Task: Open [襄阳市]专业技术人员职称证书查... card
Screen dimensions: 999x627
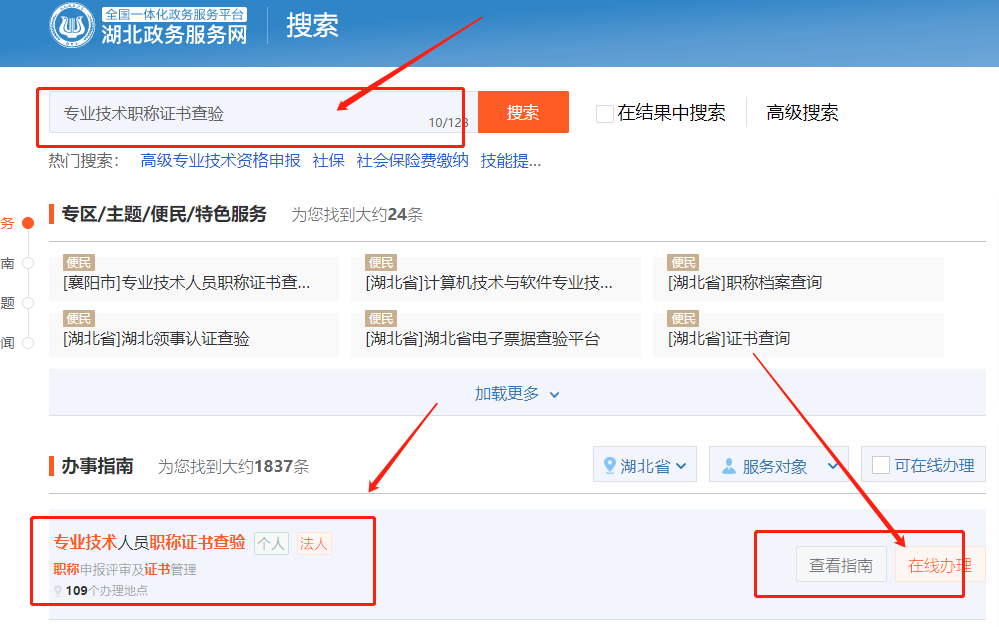Action: (x=194, y=278)
